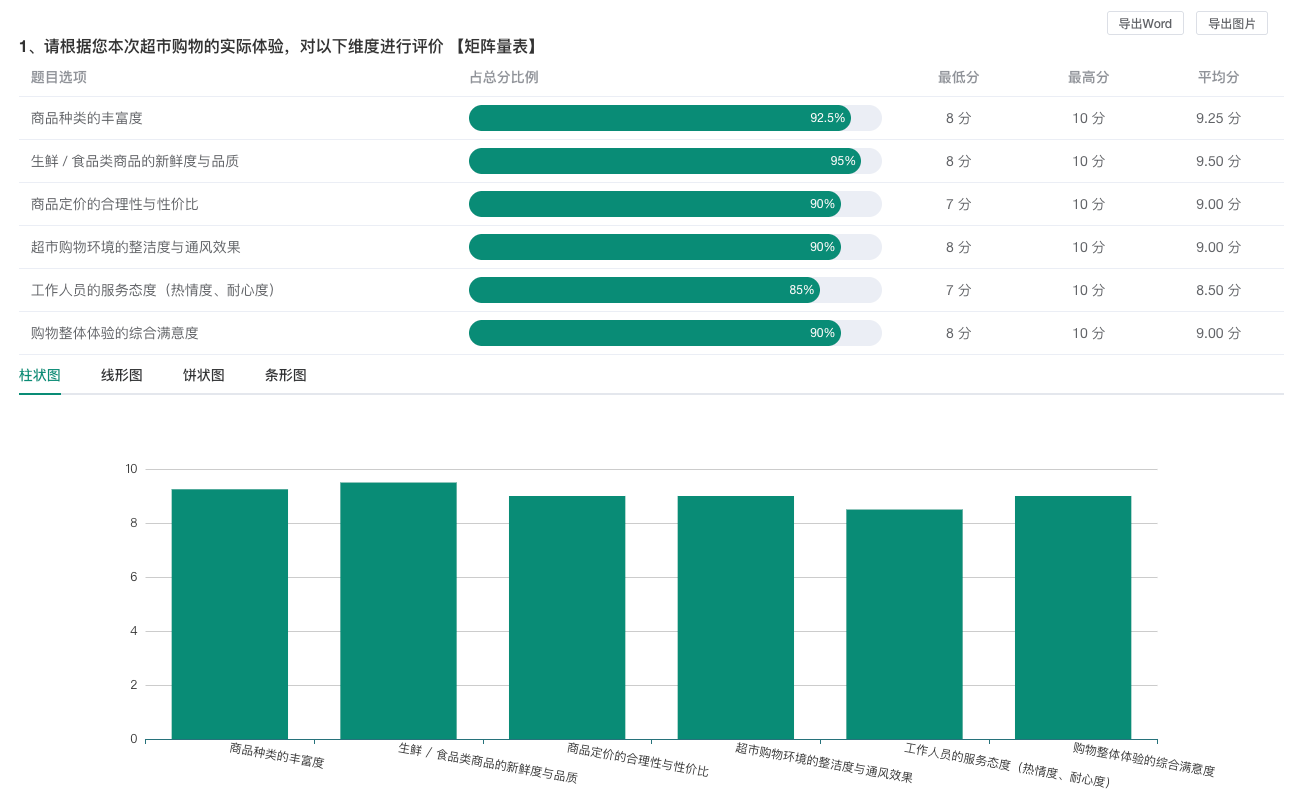Click the lowest score 8 分 for 生鲜/食品类

958,161
